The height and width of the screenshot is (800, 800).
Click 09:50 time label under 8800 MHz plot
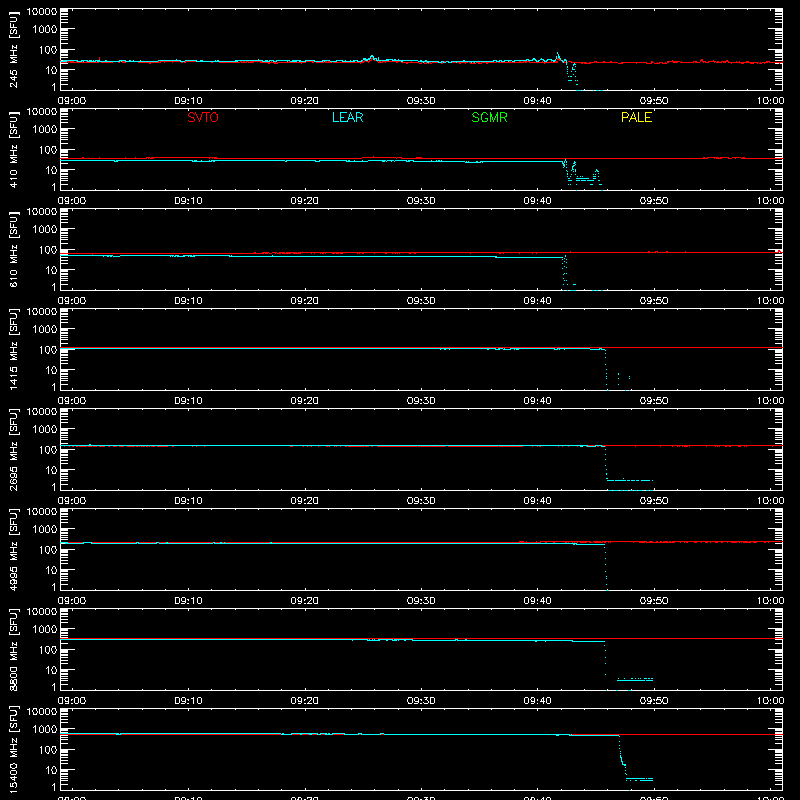[654, 701]
